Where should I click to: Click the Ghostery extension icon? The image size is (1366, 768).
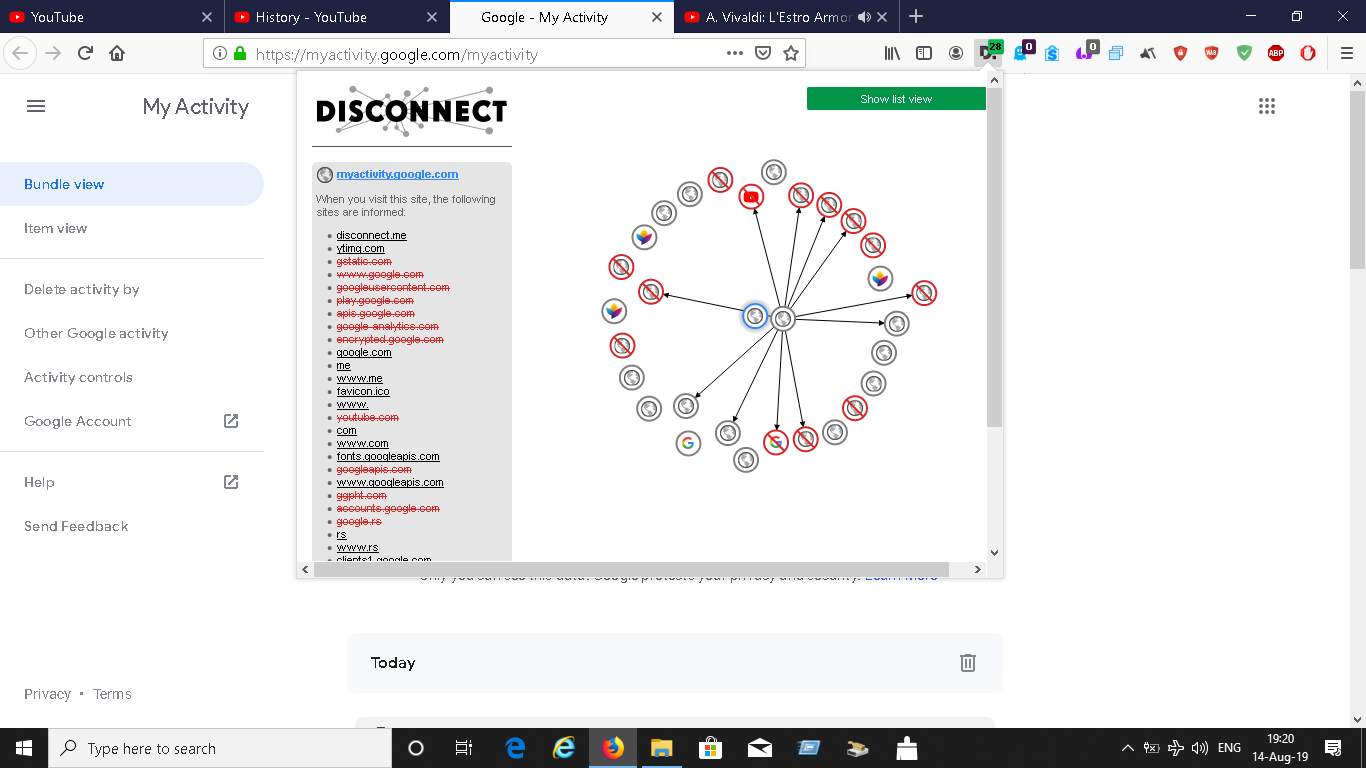pos(1021,53)
